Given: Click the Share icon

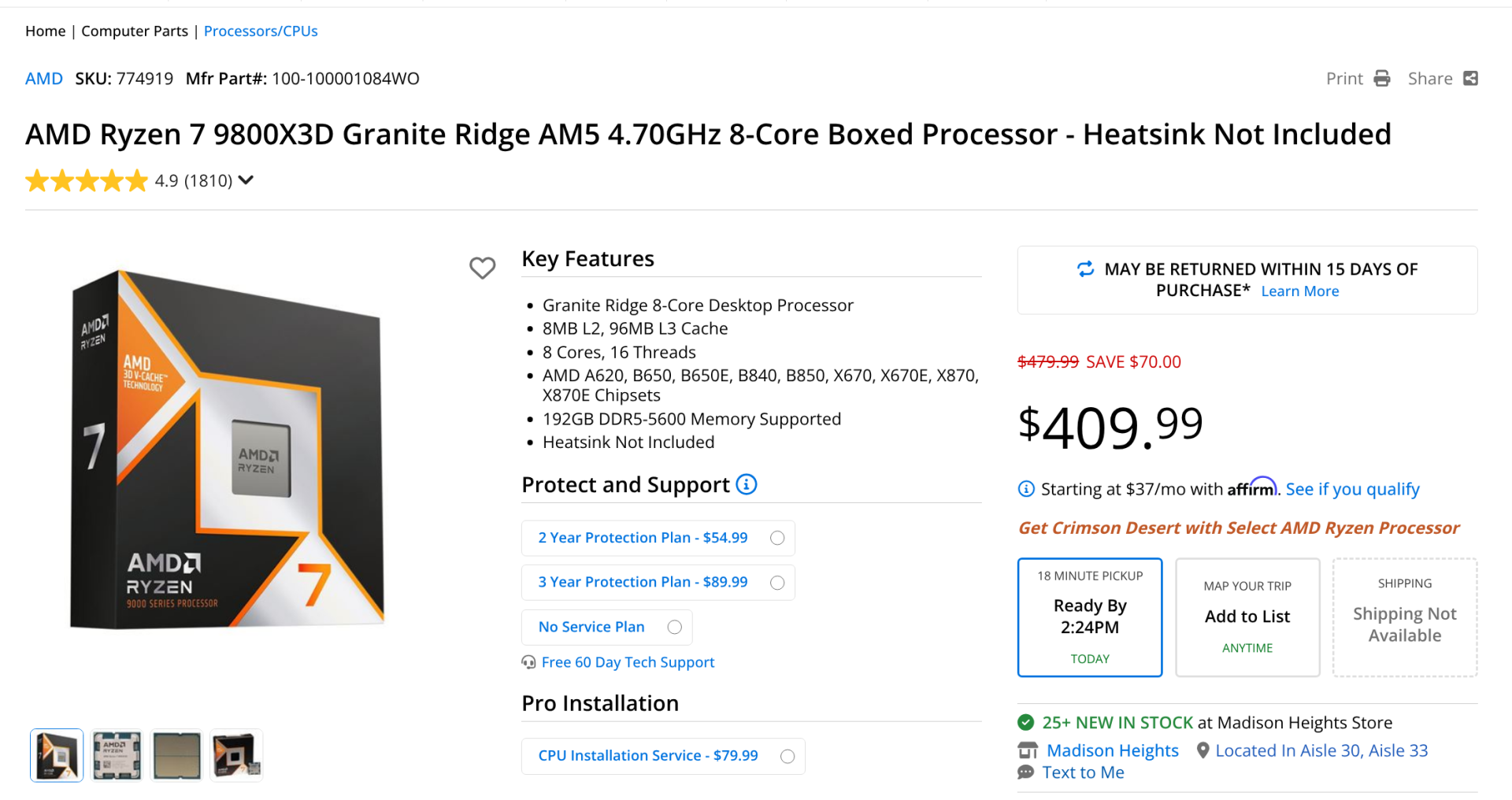Looking at the screenshot, I should click(1470, 79).
